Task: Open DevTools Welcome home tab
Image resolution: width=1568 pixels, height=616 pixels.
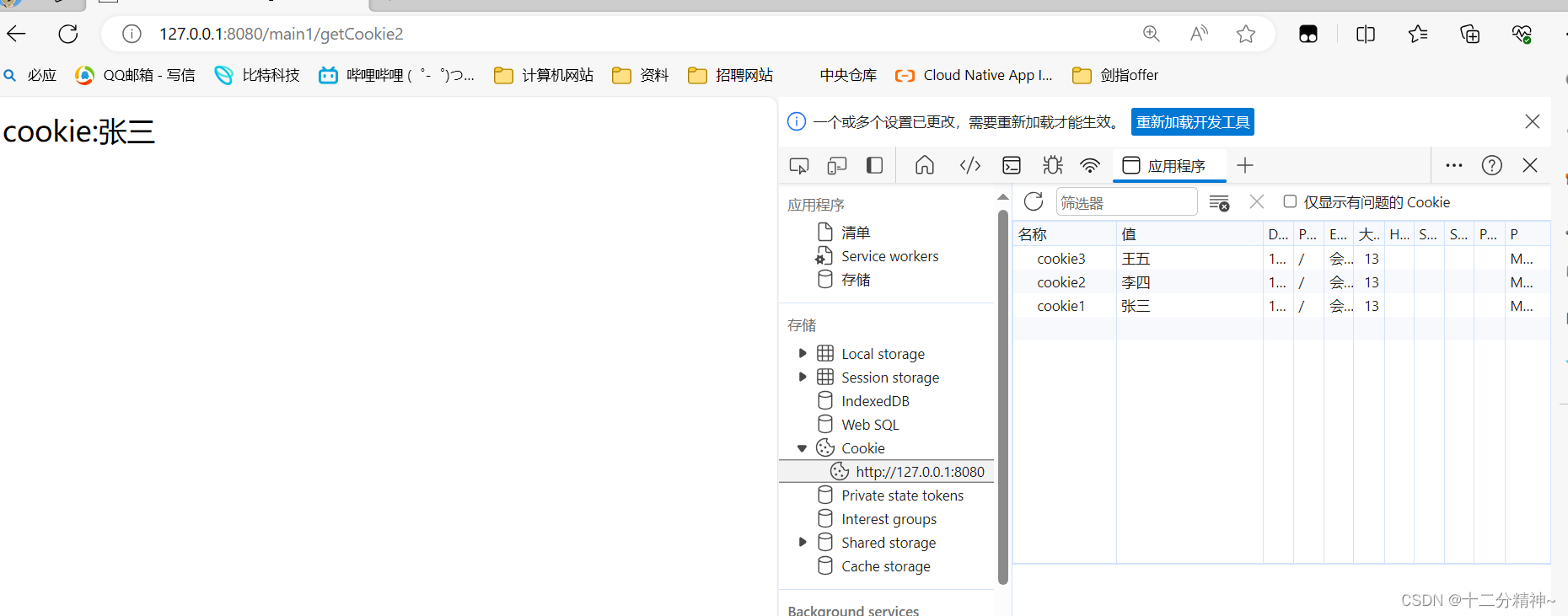Action: click(925, 165)
